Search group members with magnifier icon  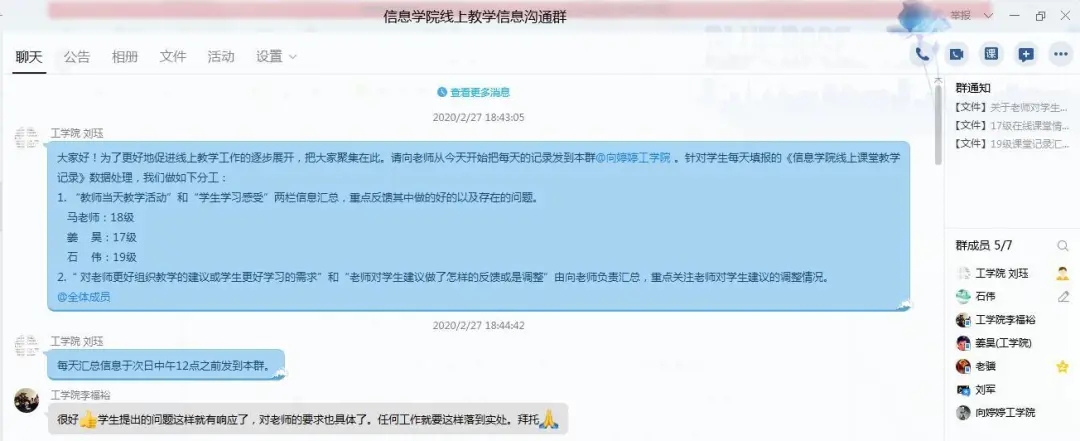pos(1063,246)
